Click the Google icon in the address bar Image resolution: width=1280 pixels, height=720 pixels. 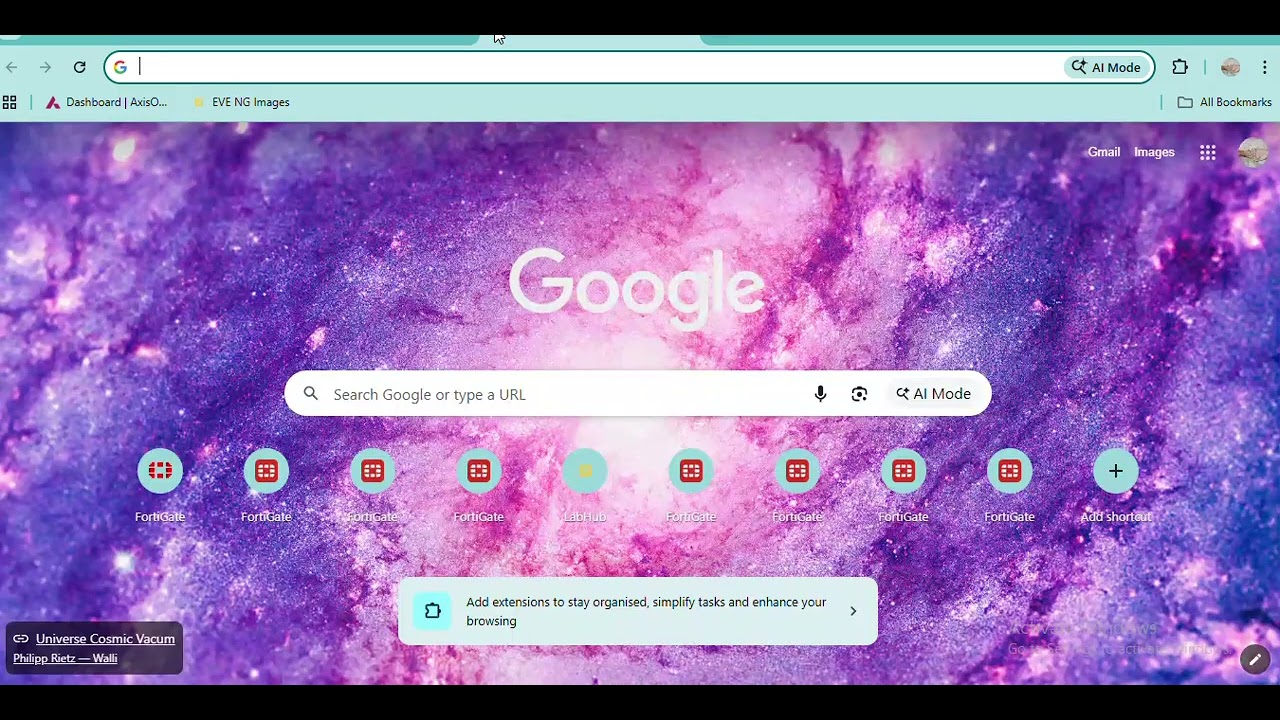click(x=120, y=67)
